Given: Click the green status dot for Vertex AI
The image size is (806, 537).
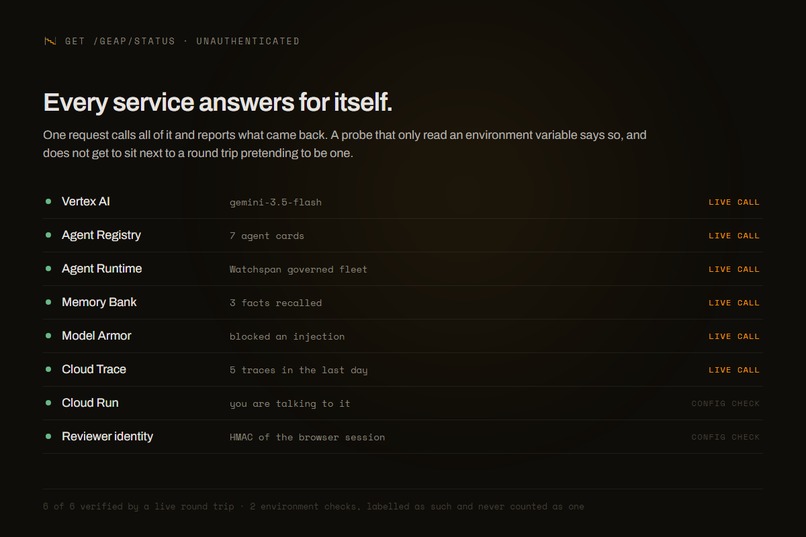Looking at the screenshot, I should click(x=48, y=201).
